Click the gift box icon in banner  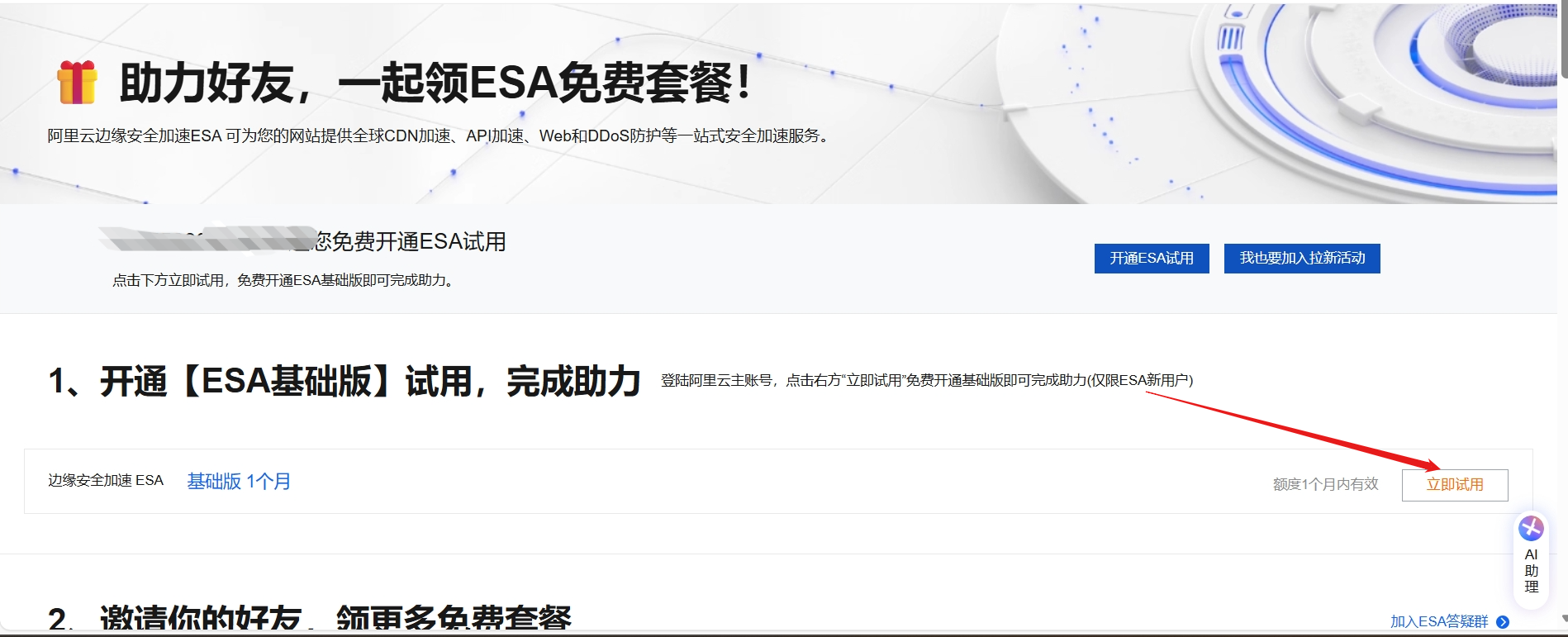click(x=77, y=83)
